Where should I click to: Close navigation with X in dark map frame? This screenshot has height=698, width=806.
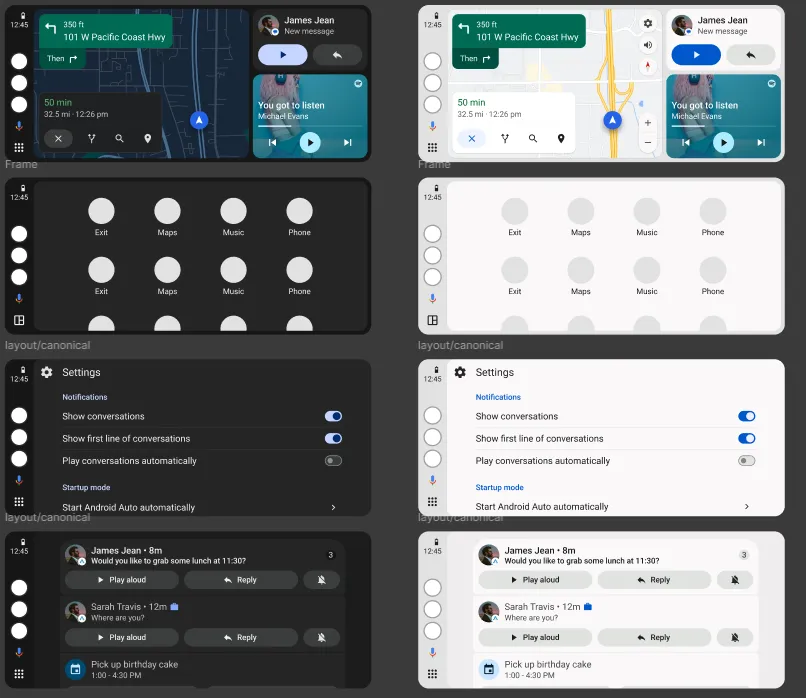pos(58,138)
